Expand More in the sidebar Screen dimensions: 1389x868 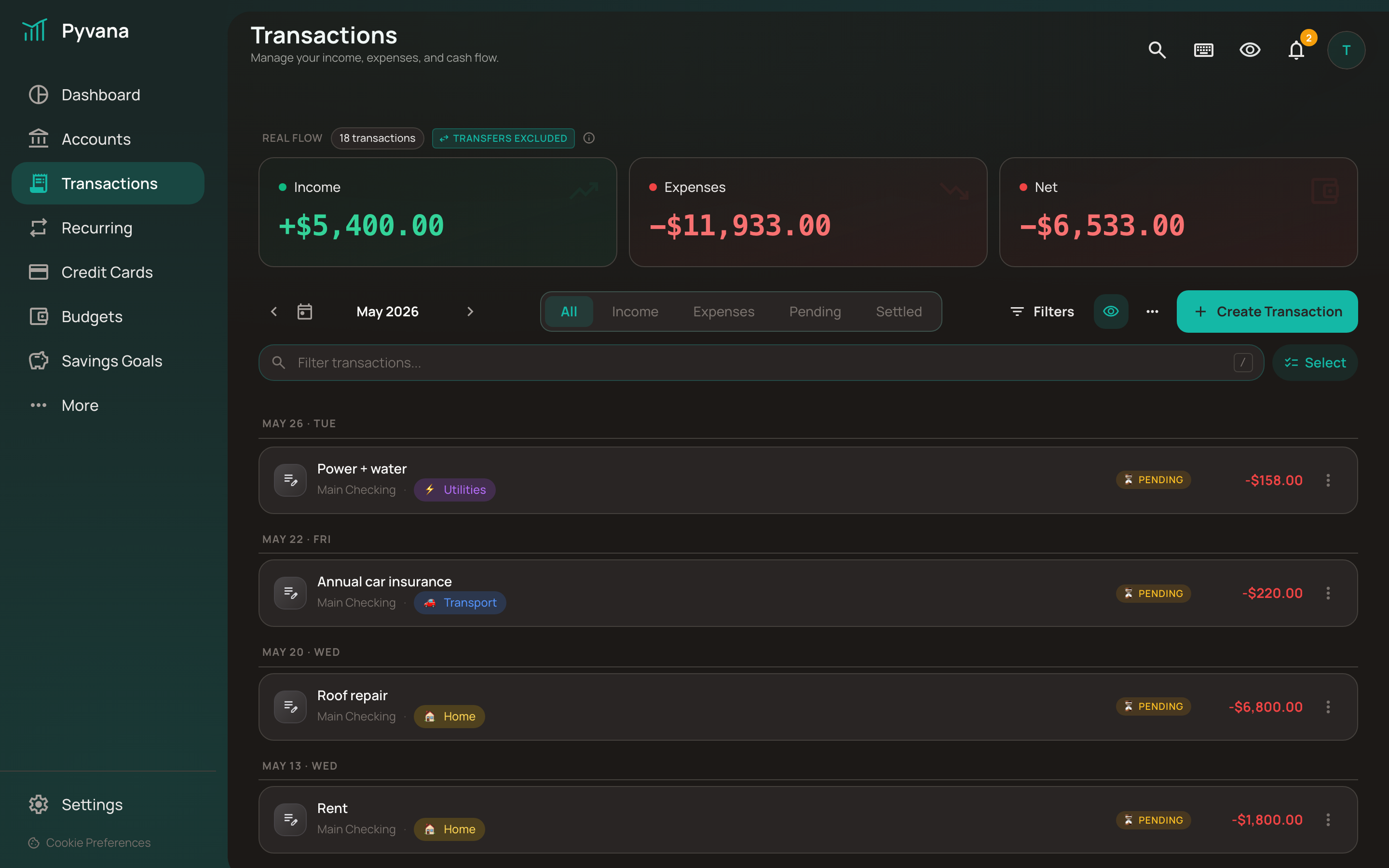tap(108, 405)
